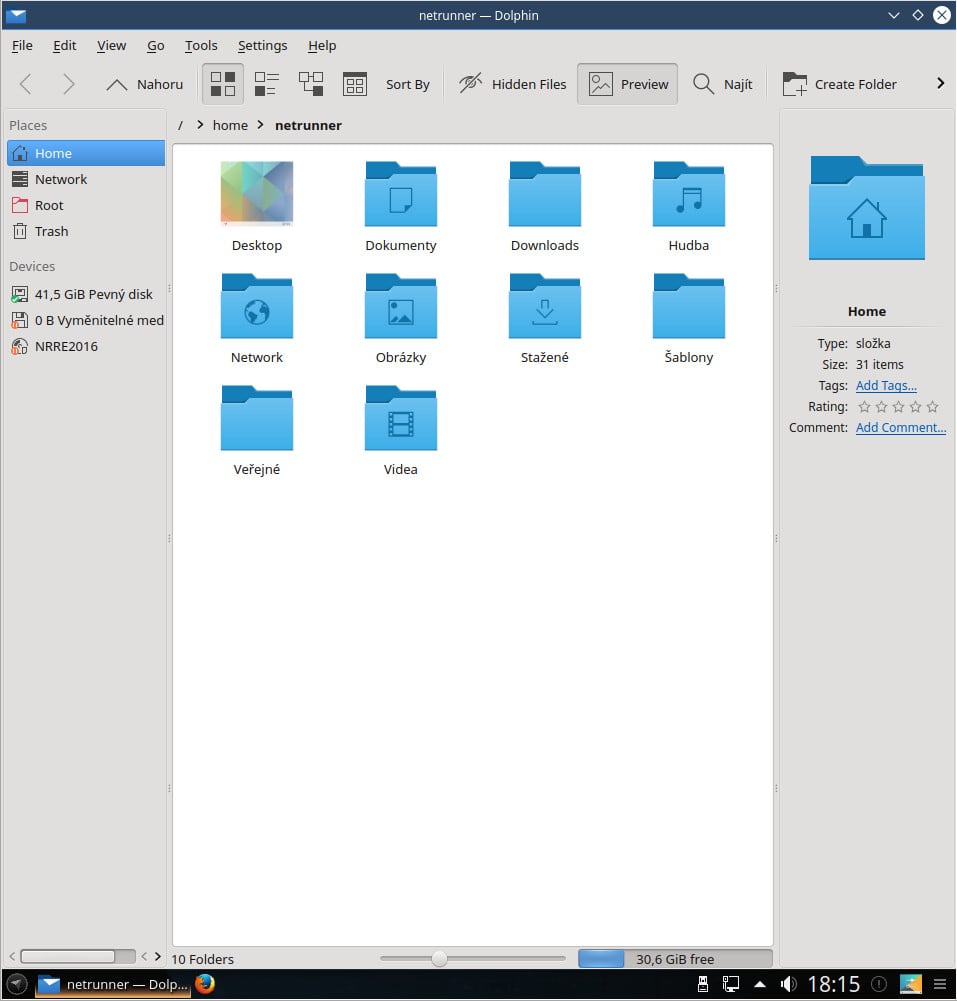This screenshot has height=1001, width=957.
Task: Select Root in Places panel
Action: pyautogui.click(x=86, y=206)
